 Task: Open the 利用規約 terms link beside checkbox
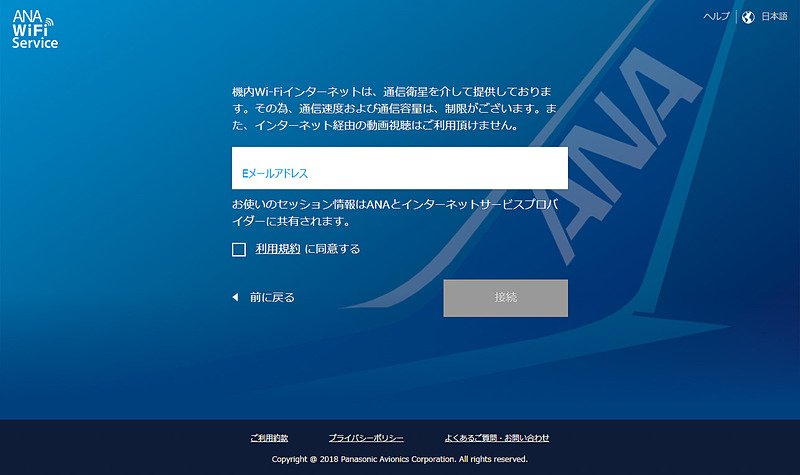pos(278,249)
